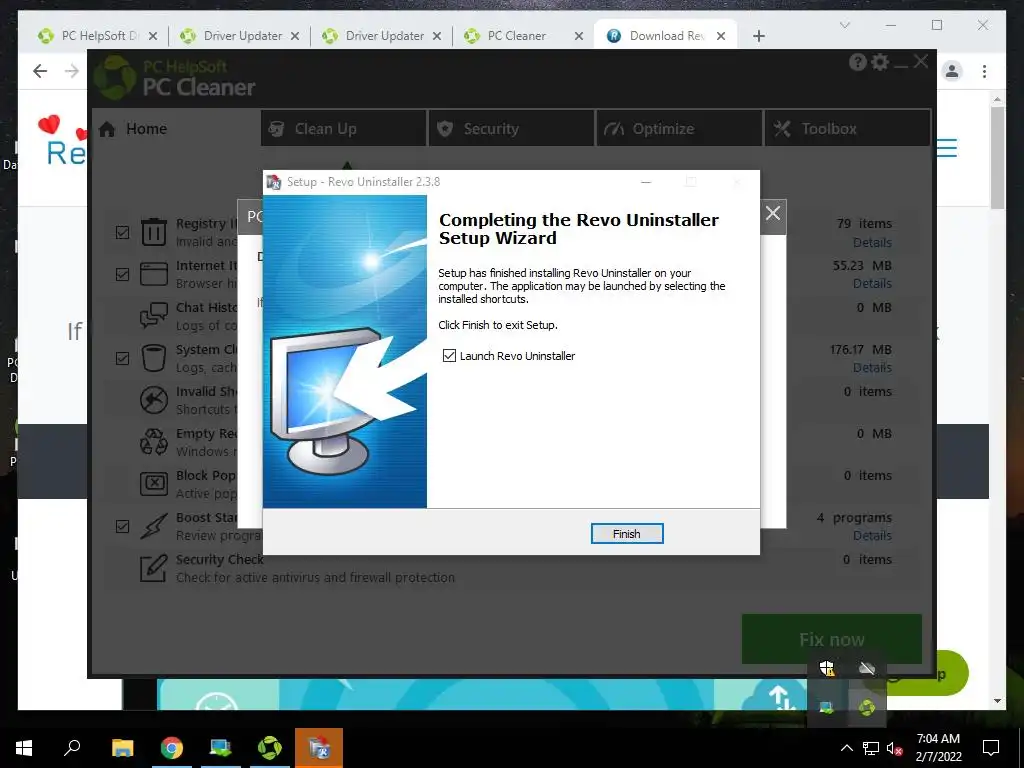Toggle the System Clutter checkbox
1024x768 pixels.
[122, 358]
